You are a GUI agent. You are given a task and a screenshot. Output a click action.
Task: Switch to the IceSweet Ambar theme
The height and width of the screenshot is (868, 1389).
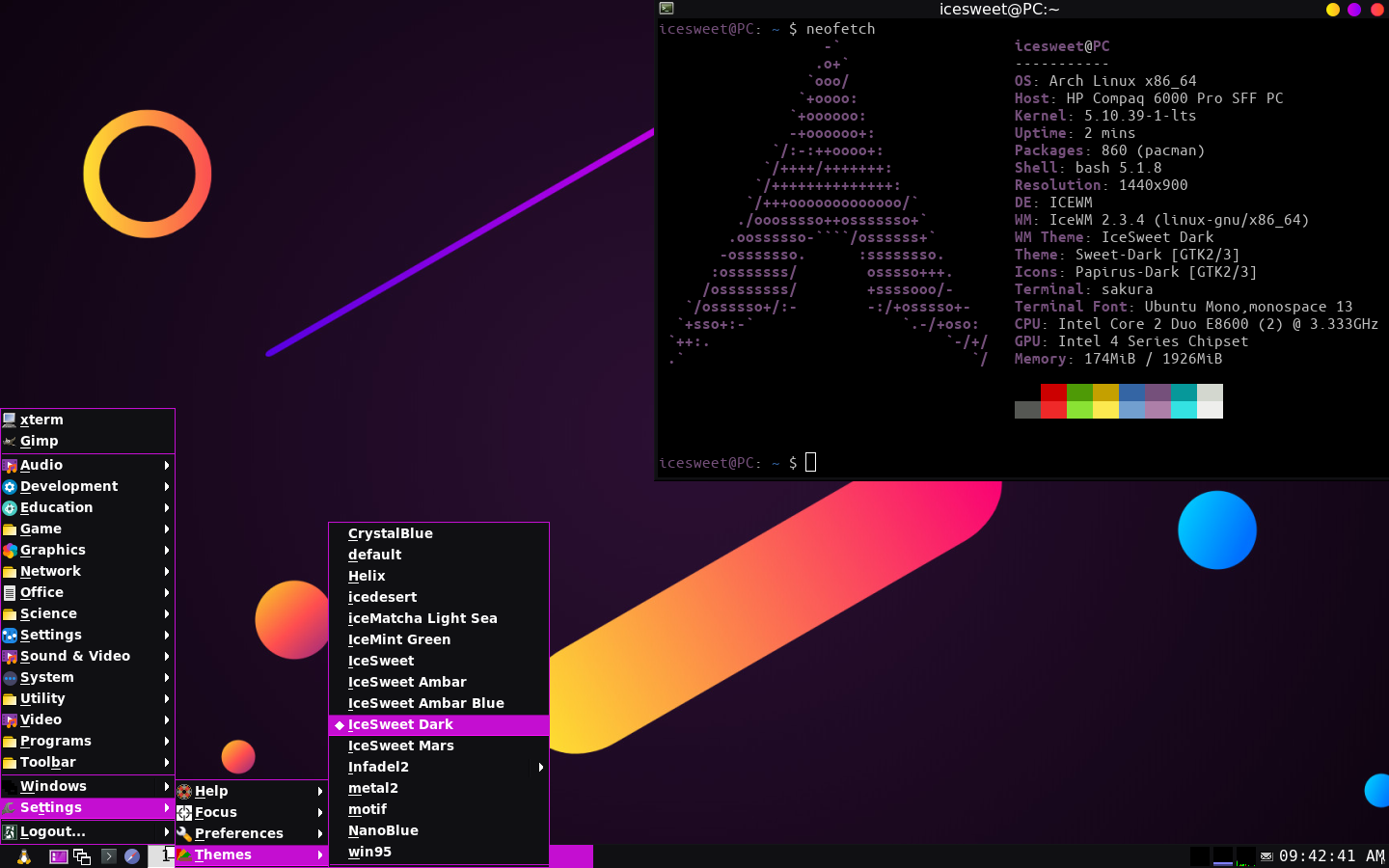pyautogui.click(x=439, y=682)
